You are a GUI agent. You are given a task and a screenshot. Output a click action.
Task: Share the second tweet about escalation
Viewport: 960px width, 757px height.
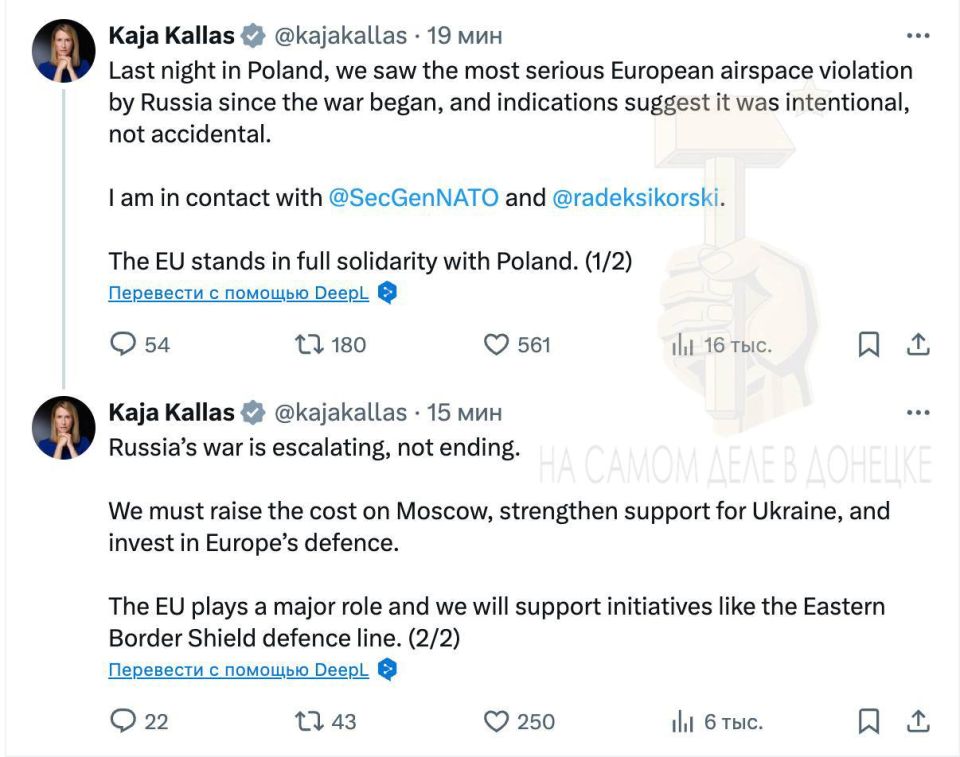918,721
